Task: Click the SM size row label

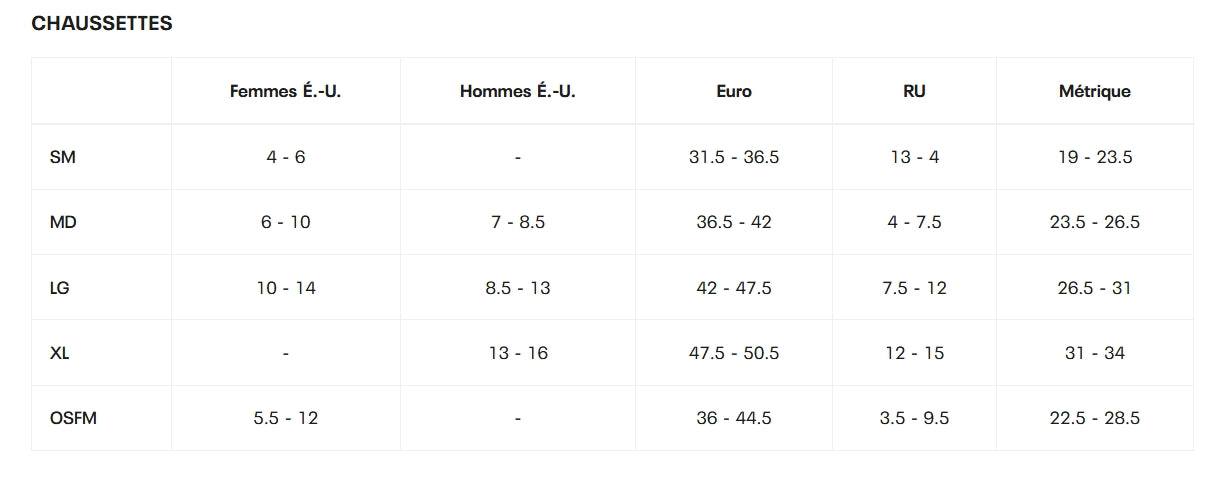Action: tap(62, 157)
